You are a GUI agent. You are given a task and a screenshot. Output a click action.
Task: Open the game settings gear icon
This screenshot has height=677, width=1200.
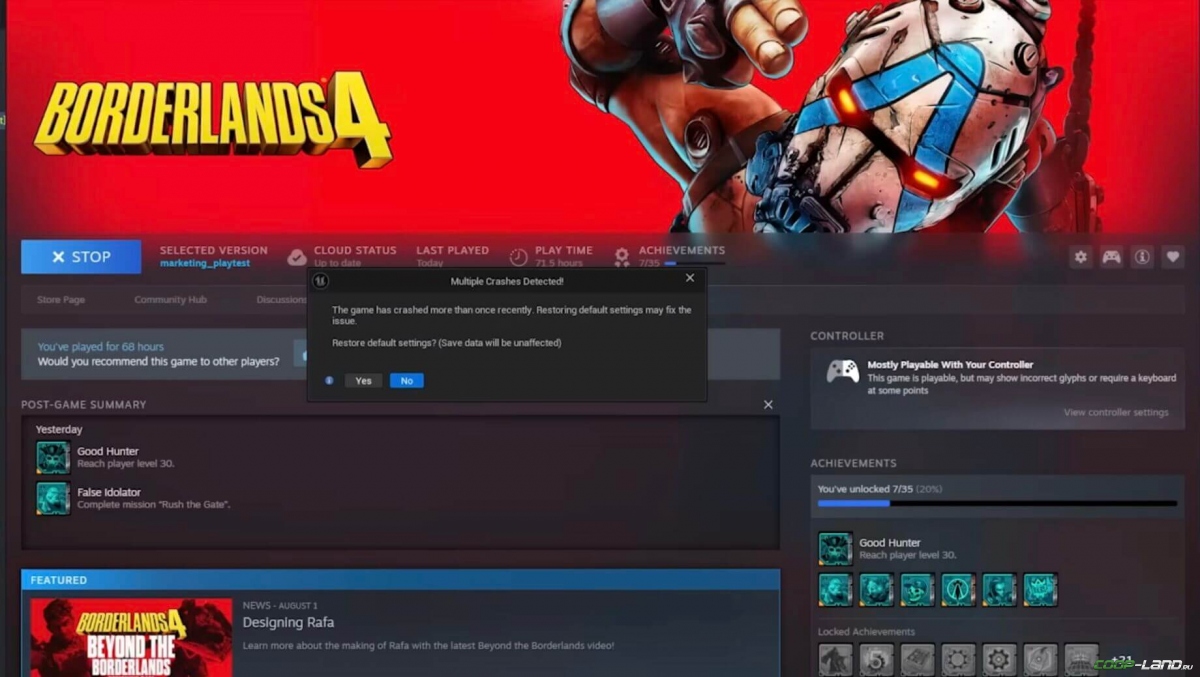click(1080, 257)
